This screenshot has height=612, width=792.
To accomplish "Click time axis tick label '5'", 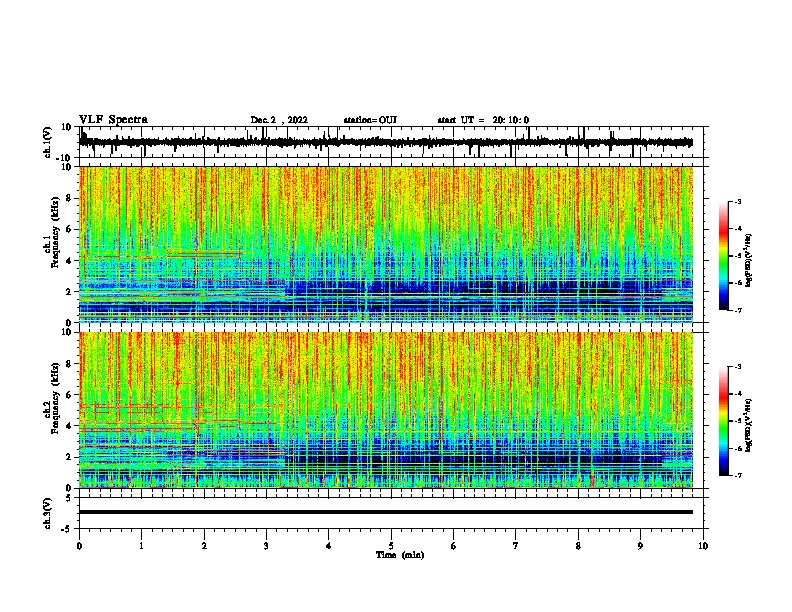I will pyautogui.click(x=391, y=546).
